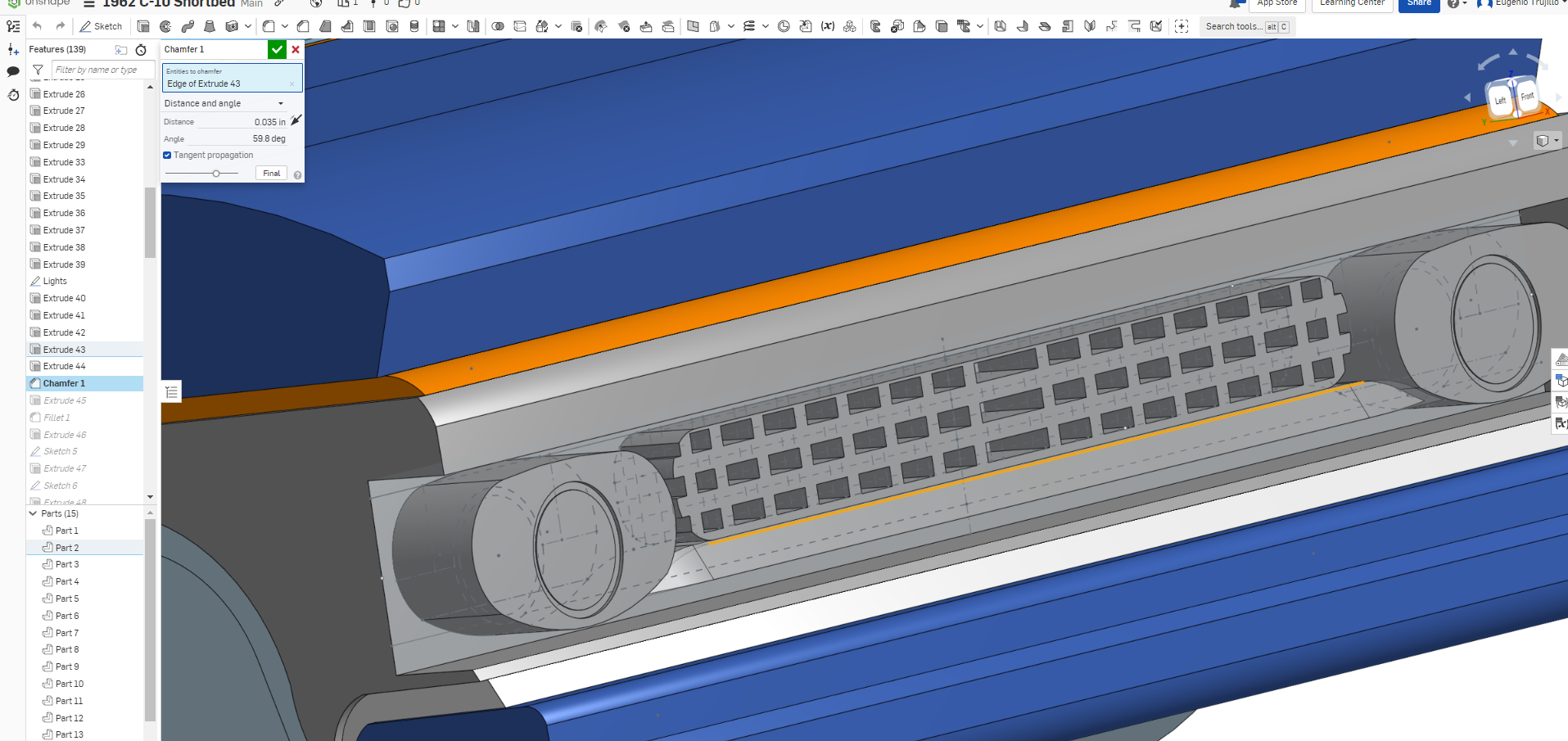The image size is (1568, 741).
Task: Collapse the Parts (15) list
Action: pos(31,513)
